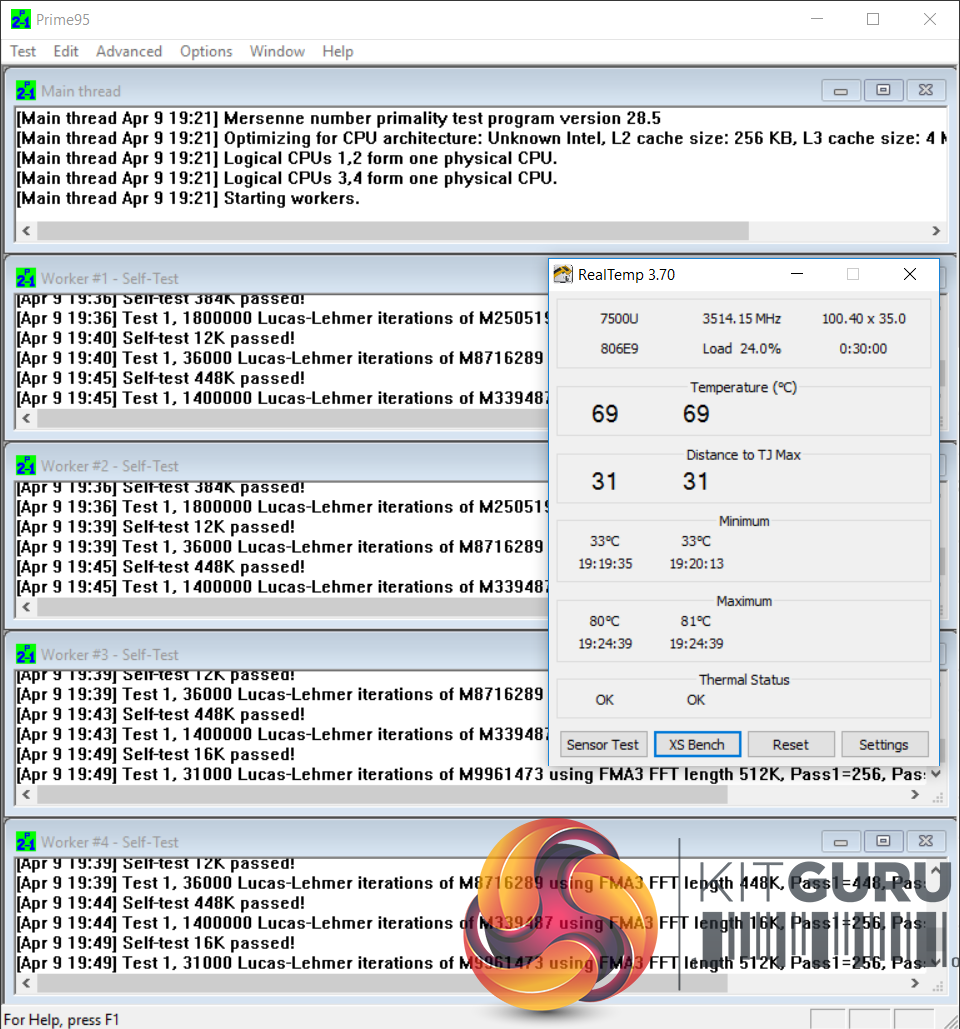The height and width of the screenshot is (1029, 960).
Task: Click the RealTemp 3.70 title bar icon
Action: click(x=563, y=274)
